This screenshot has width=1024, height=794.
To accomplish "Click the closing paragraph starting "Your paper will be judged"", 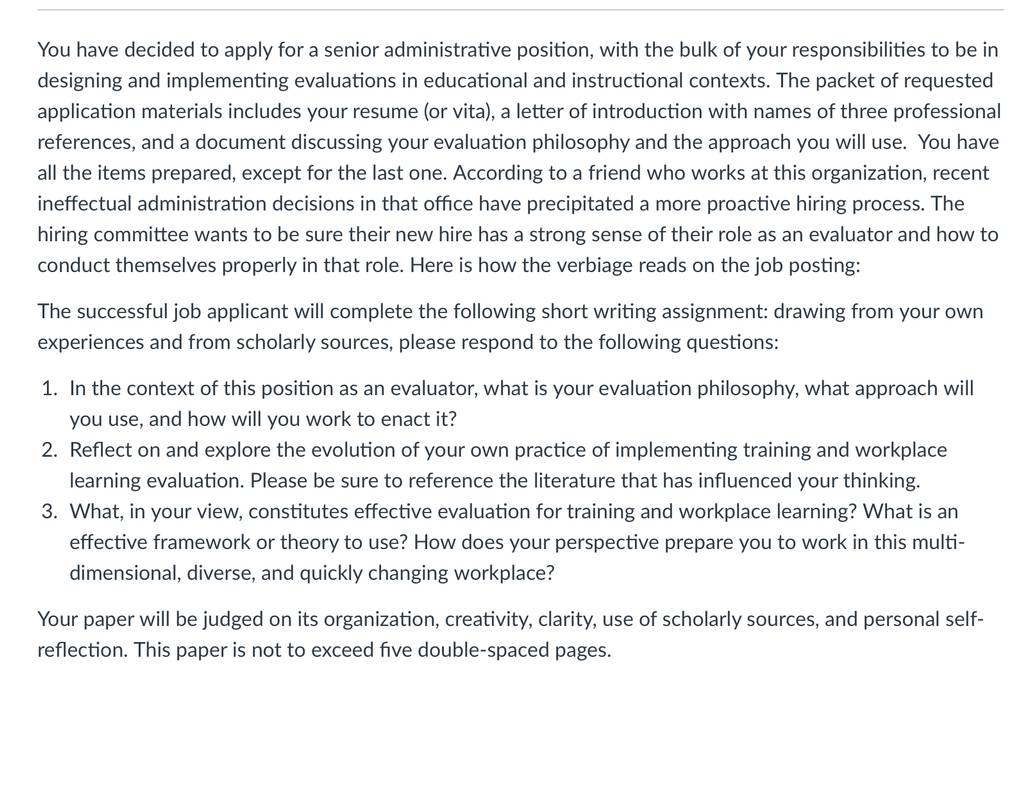I will point(510,634).
